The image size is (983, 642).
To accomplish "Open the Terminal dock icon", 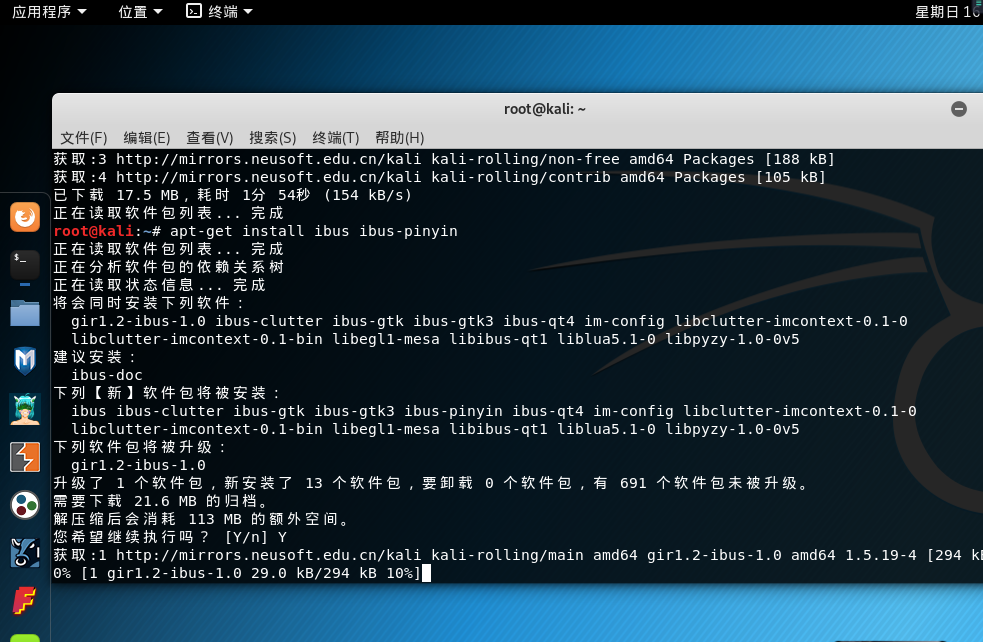I will click(x=25, y=265).
